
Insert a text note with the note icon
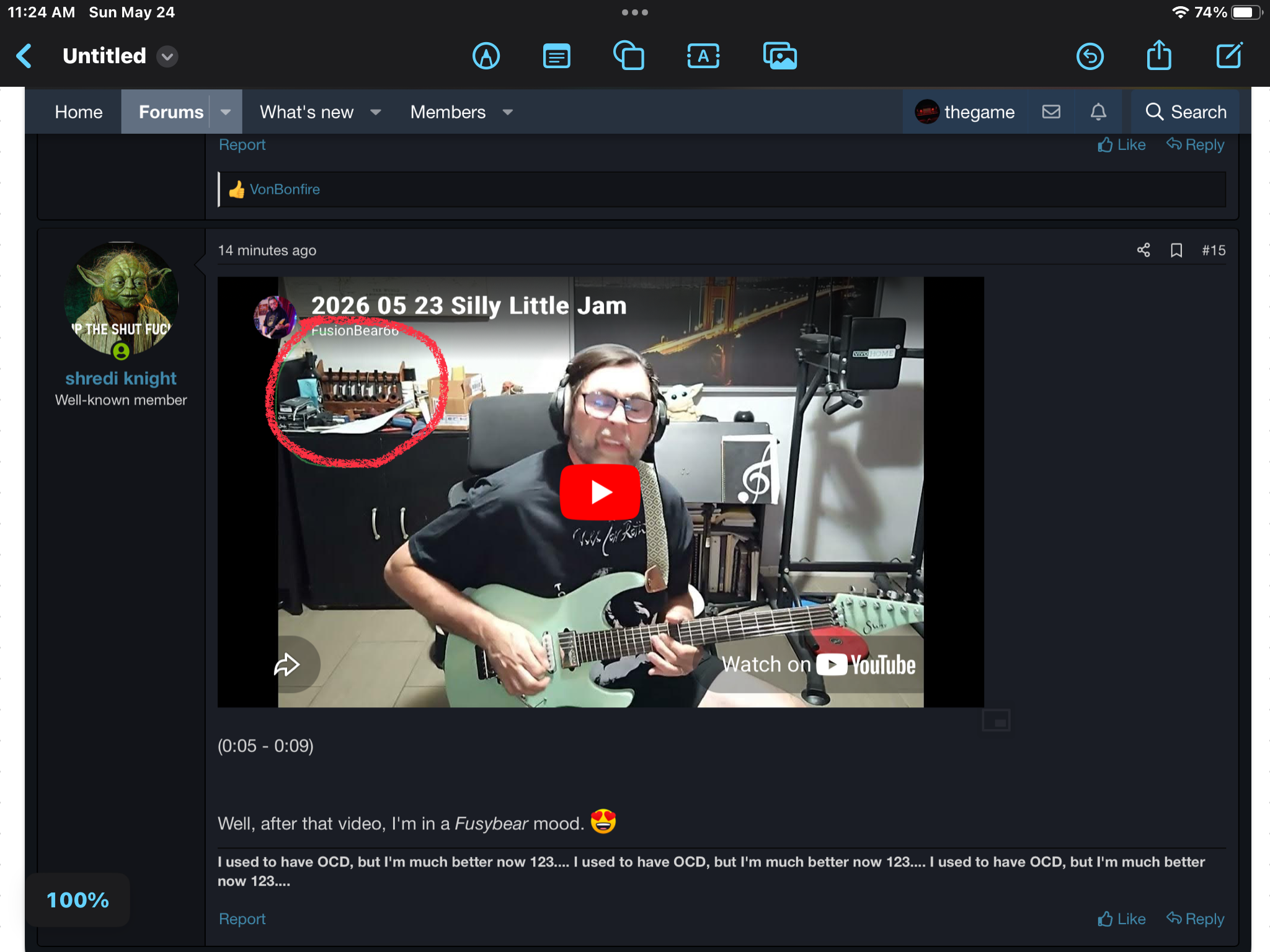pyautogui.click(x=557, y=56)
